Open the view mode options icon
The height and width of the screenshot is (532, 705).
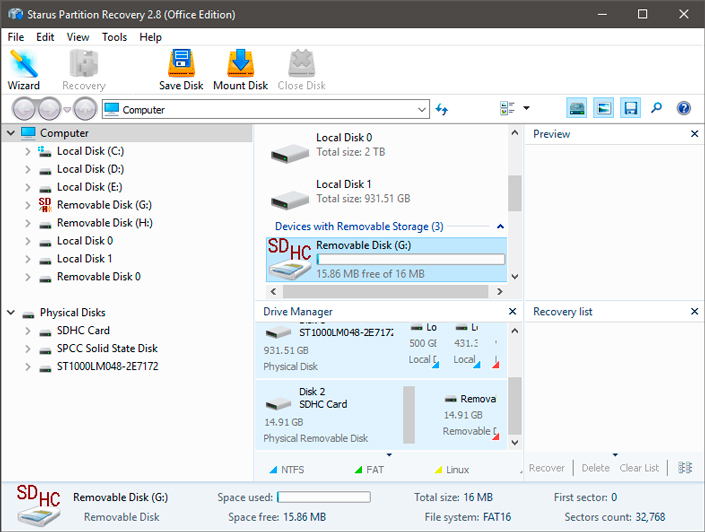(x=507, y=108)
